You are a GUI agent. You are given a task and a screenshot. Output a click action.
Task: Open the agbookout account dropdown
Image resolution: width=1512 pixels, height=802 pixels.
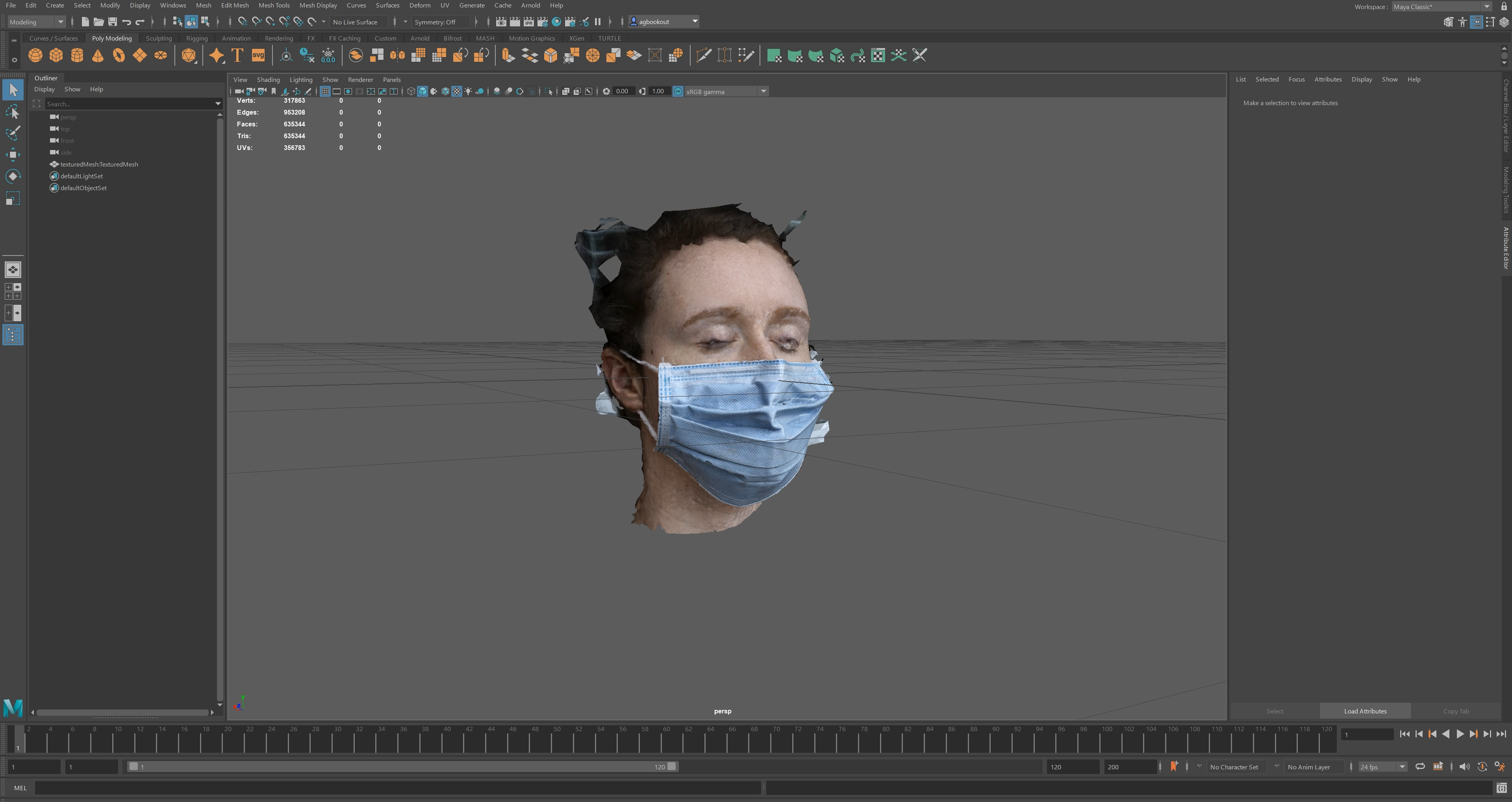pyautogui.click(x=663, y=22)
